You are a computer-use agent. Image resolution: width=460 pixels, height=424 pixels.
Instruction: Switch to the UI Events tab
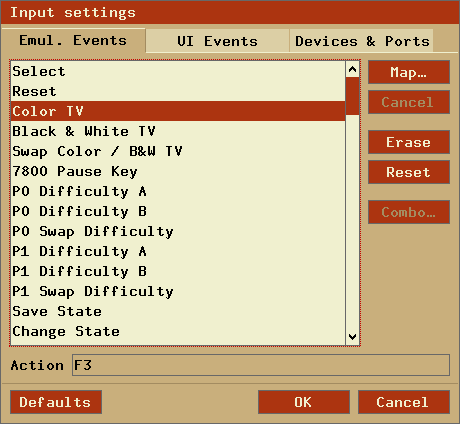point(217,41)
